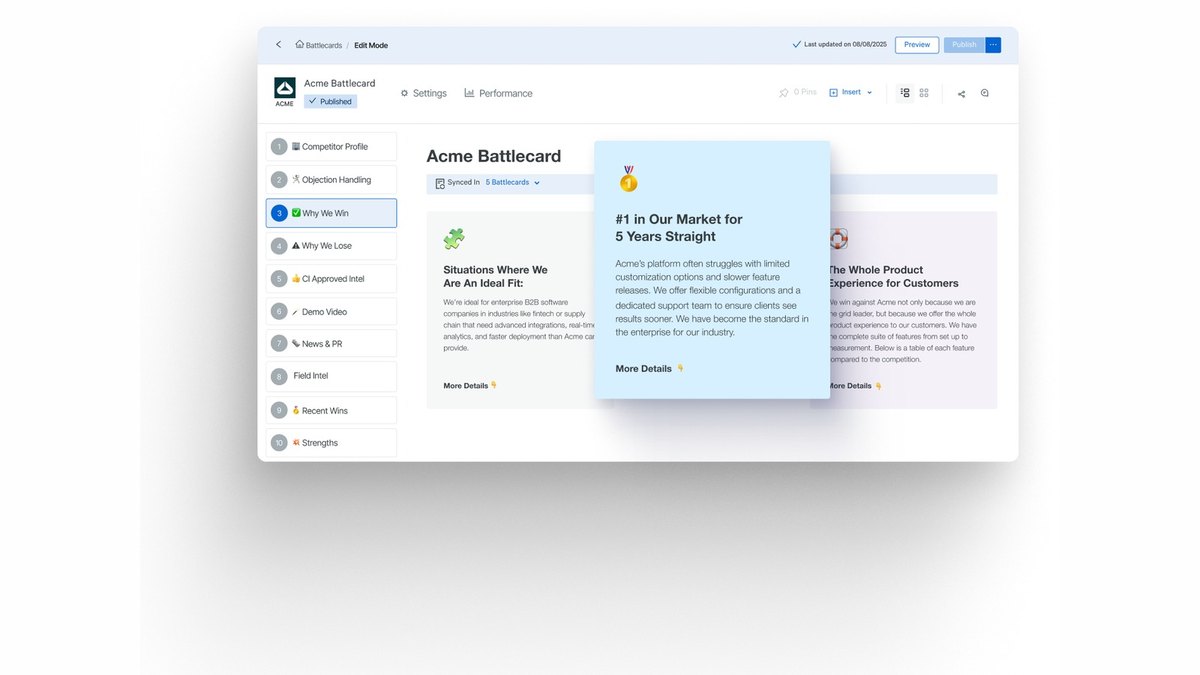Click the Acme Battlecard page heading
Viewport: 1200px width, 675px height.
tap(494, 156)
